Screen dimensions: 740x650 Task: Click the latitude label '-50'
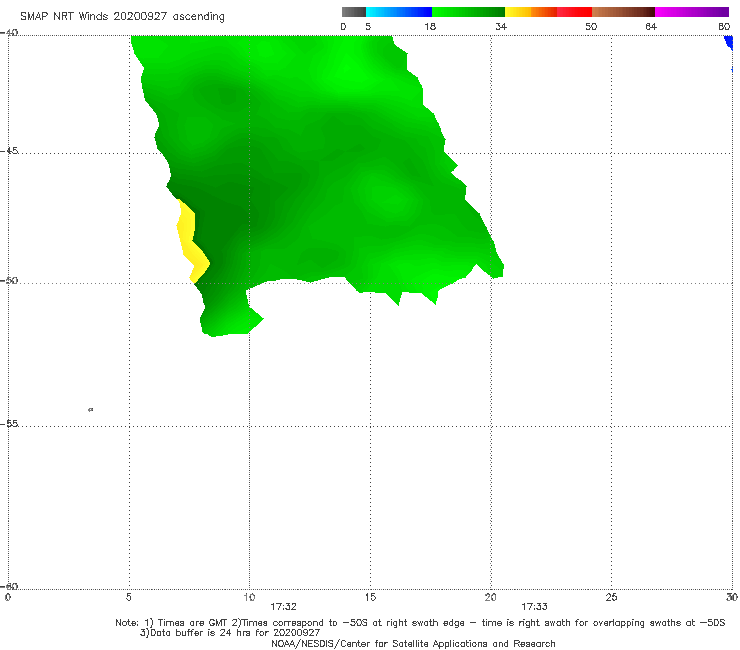click(9, 280)
